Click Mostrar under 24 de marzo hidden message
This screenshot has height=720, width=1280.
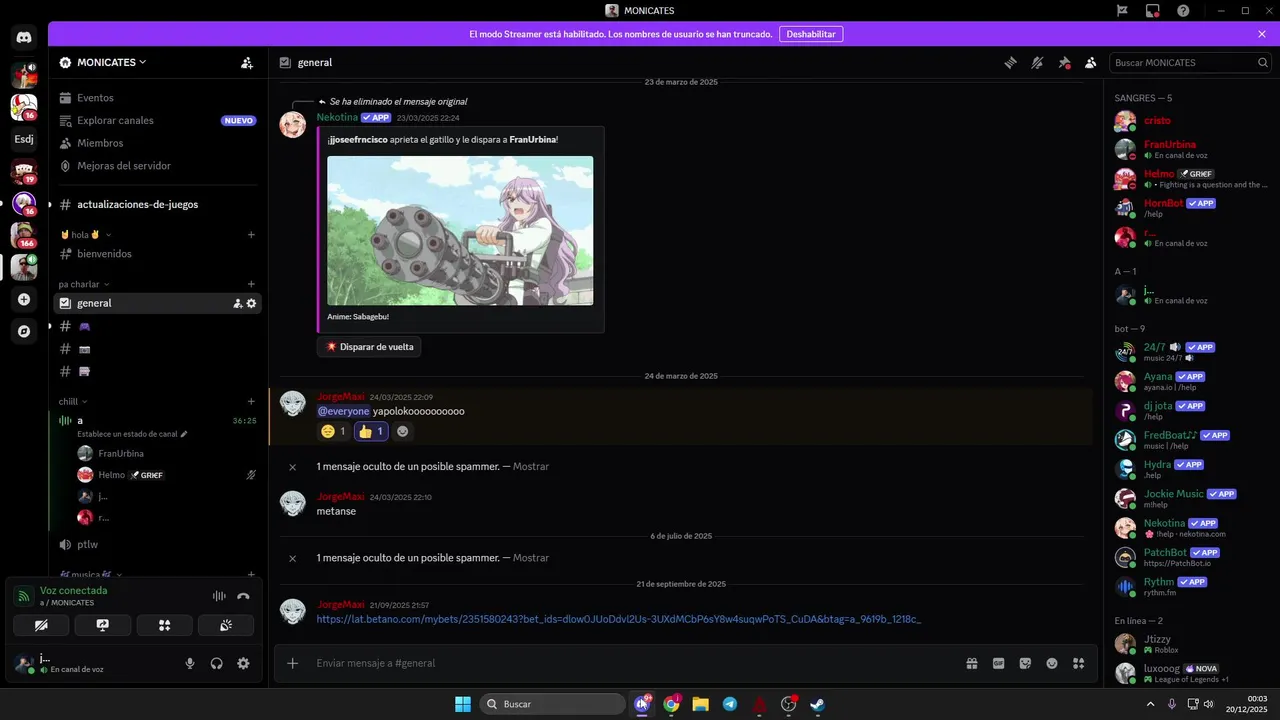pyautogui.click(x=531, y=467)
